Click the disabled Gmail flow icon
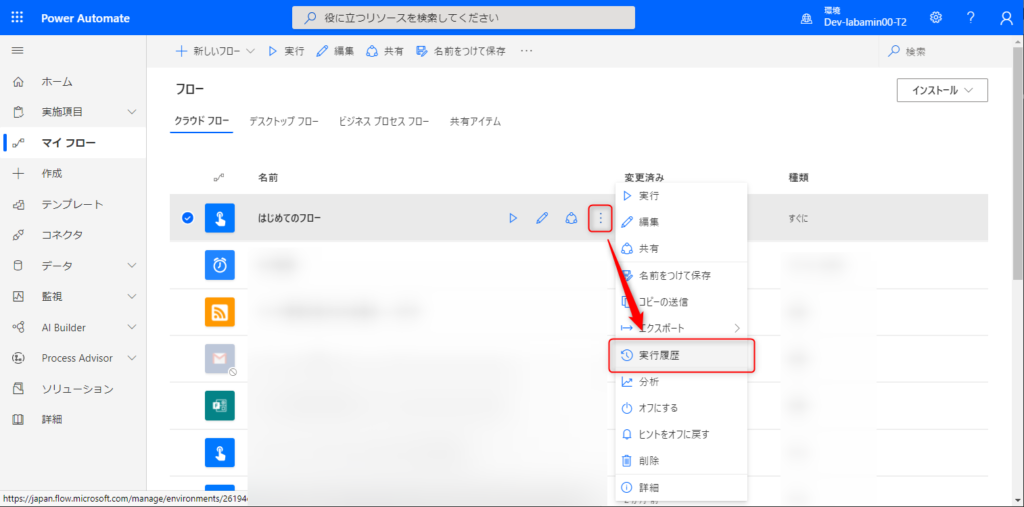This screenshot has width=1024, height=507. pyautogui.click(x=219, y=359)
